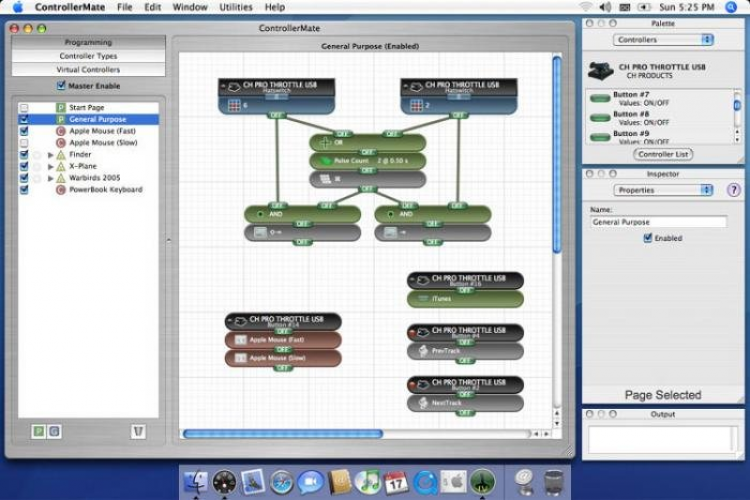The height and width of the screenshot is (500, 750).
Task: Open Safari from the Dock
Action: point(282,481)
